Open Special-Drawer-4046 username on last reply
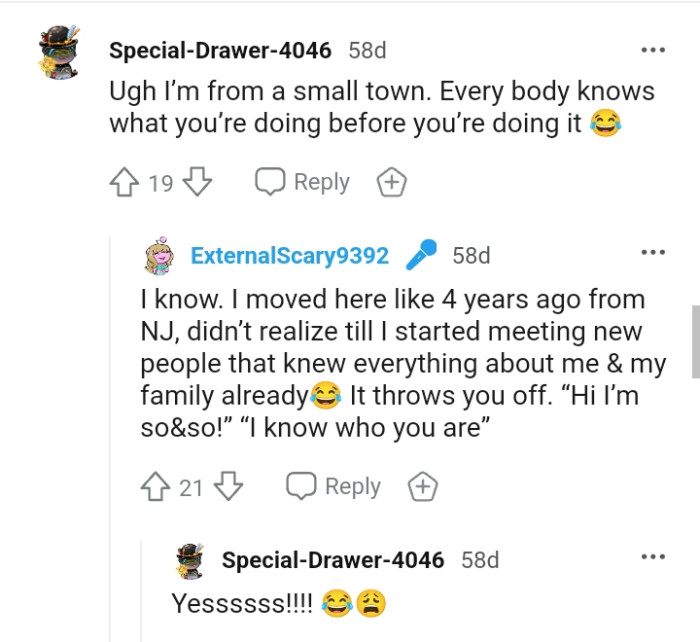The image size is (700, 642). 333,560
